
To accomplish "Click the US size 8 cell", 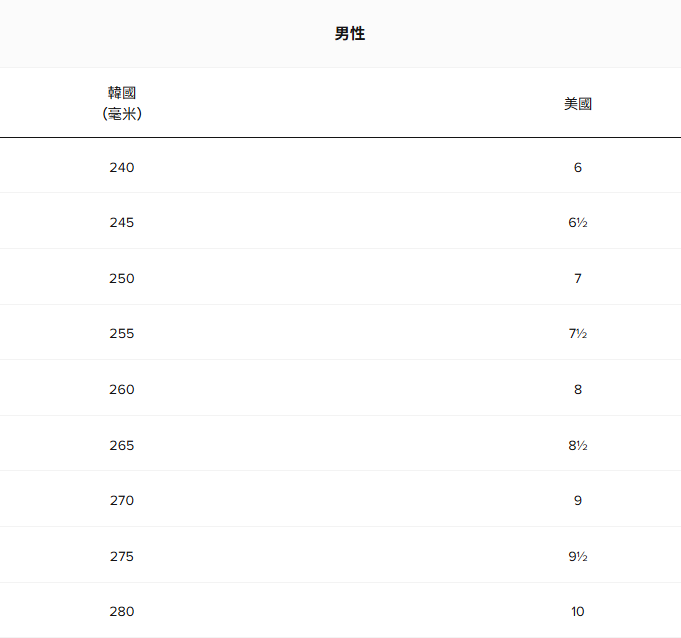I will [x=577, y=389].
